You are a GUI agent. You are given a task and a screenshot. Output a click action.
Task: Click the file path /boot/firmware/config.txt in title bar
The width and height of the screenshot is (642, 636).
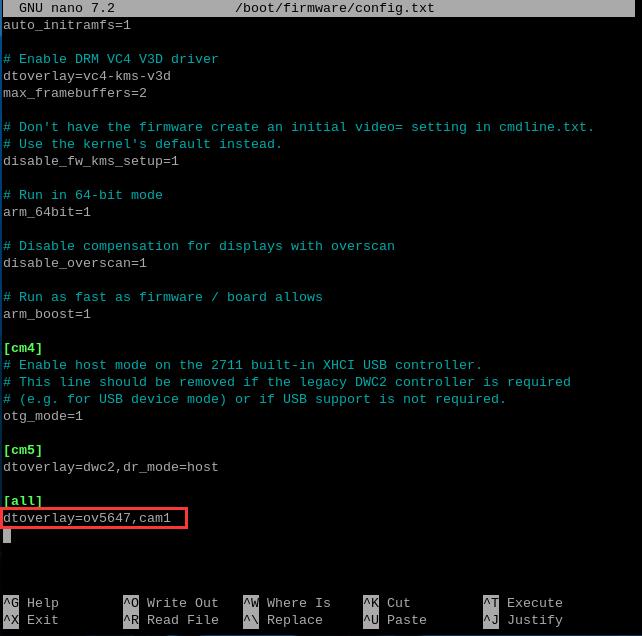tap(335, 8)
